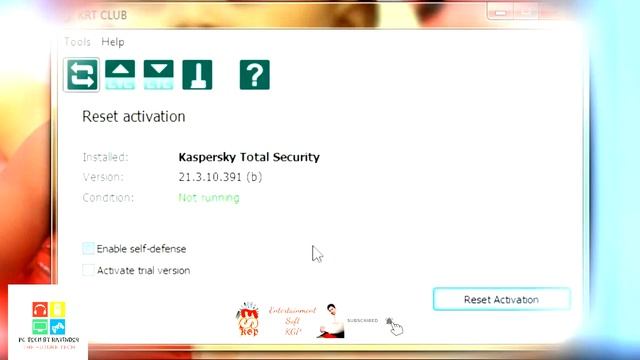
Task: Click the Version: label
Action: click(103, 177)
